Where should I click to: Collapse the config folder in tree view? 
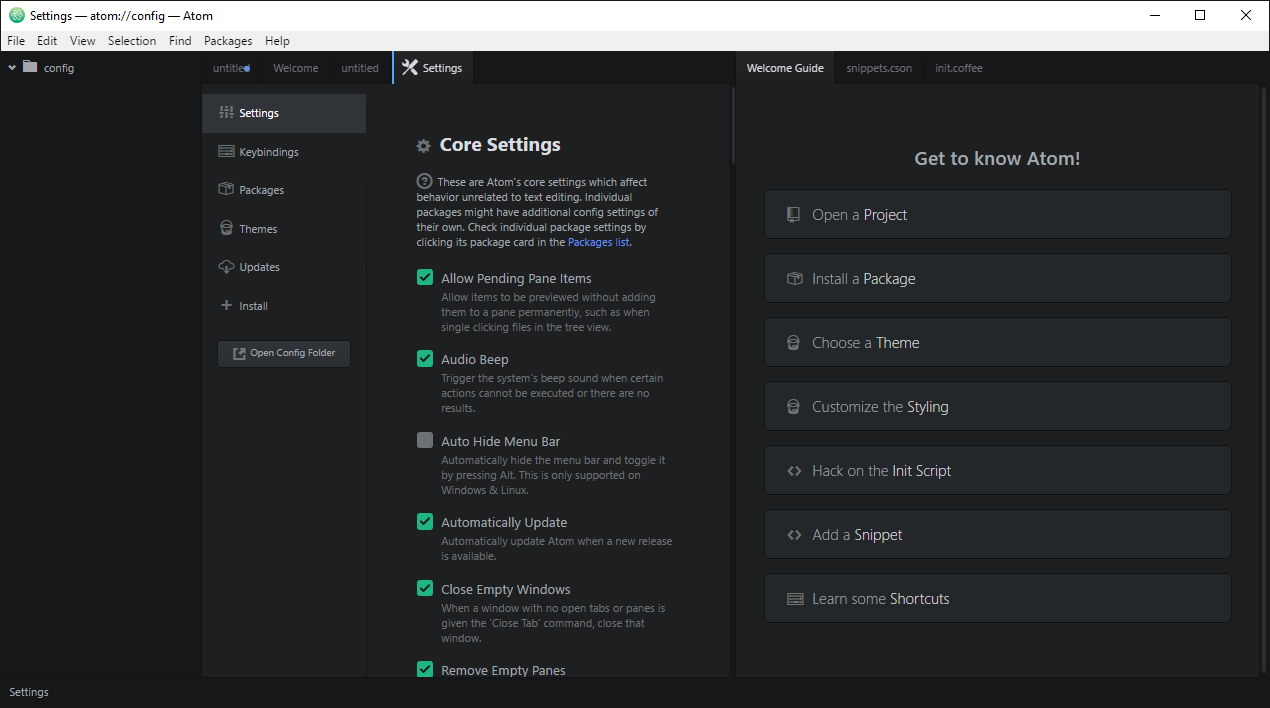tap(11, 67)
